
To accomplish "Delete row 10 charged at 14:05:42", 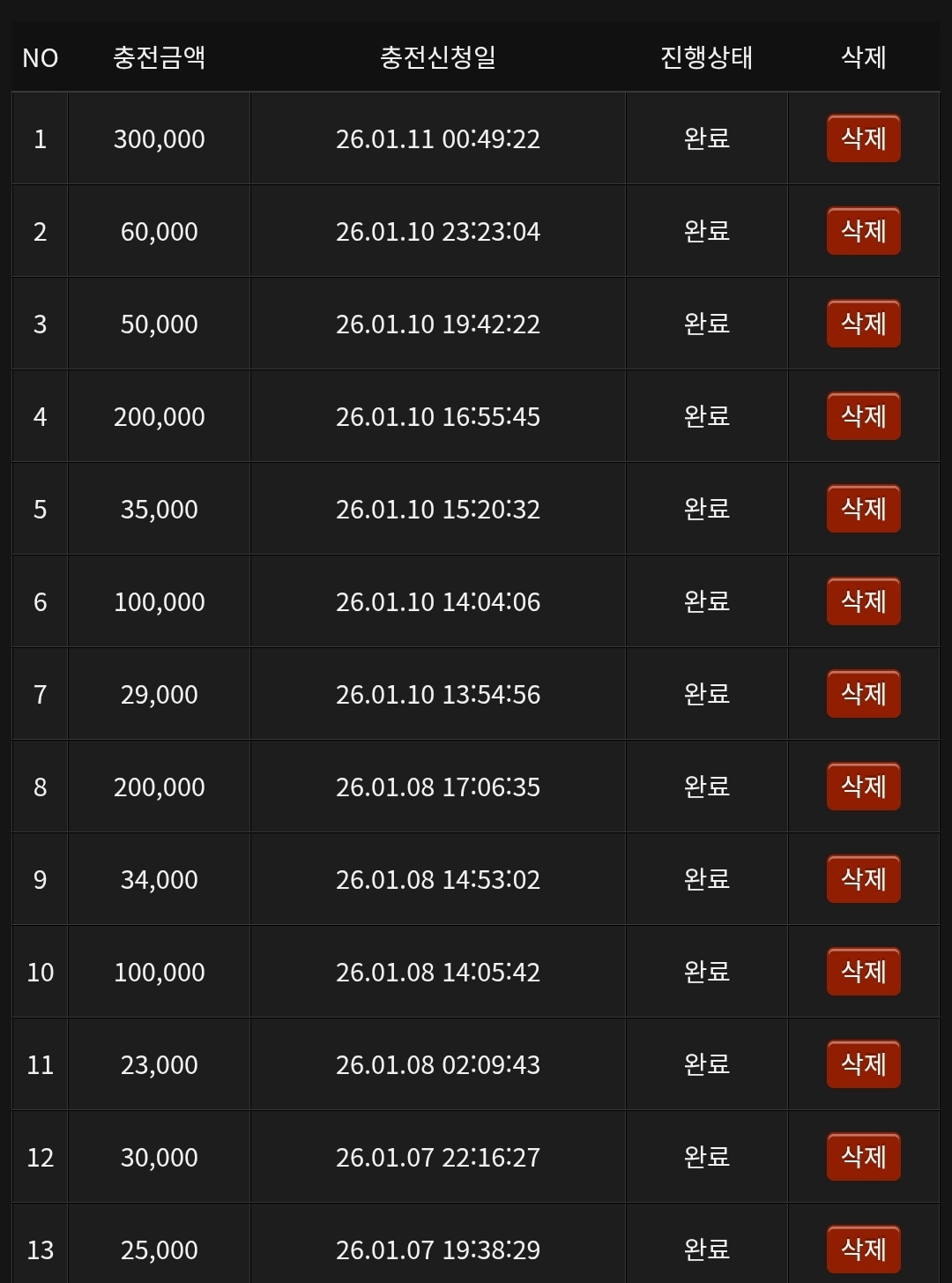I will click(863, 972).
